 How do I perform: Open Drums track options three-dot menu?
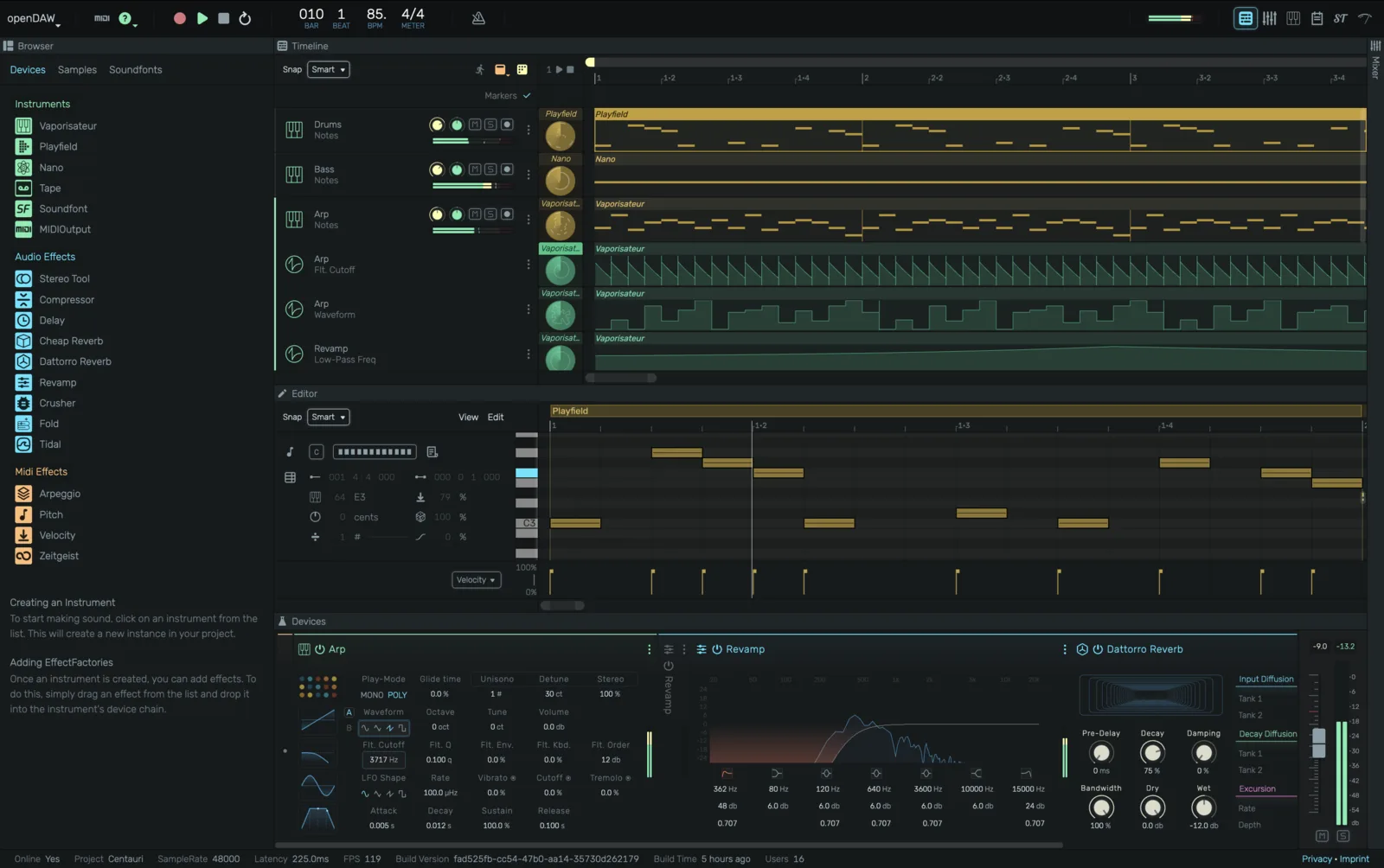pos(529,131)
